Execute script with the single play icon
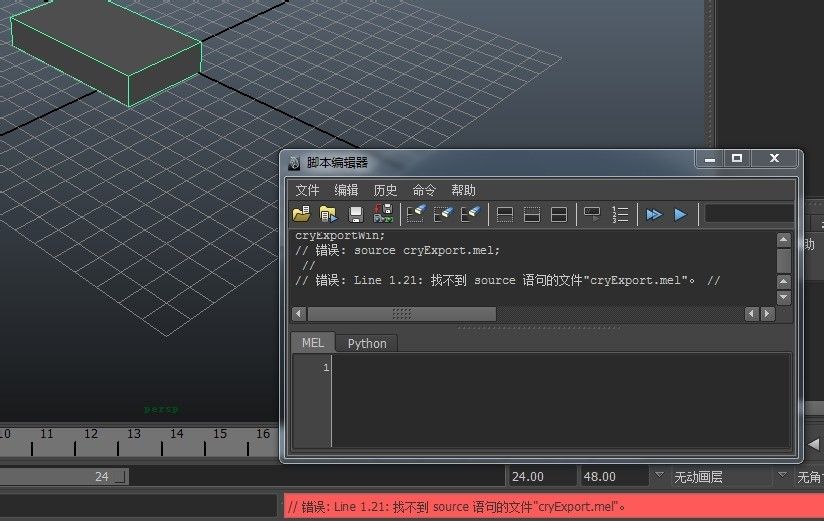Image resolution: width=824 pixels, height=521 pixels. click(680, 214)
